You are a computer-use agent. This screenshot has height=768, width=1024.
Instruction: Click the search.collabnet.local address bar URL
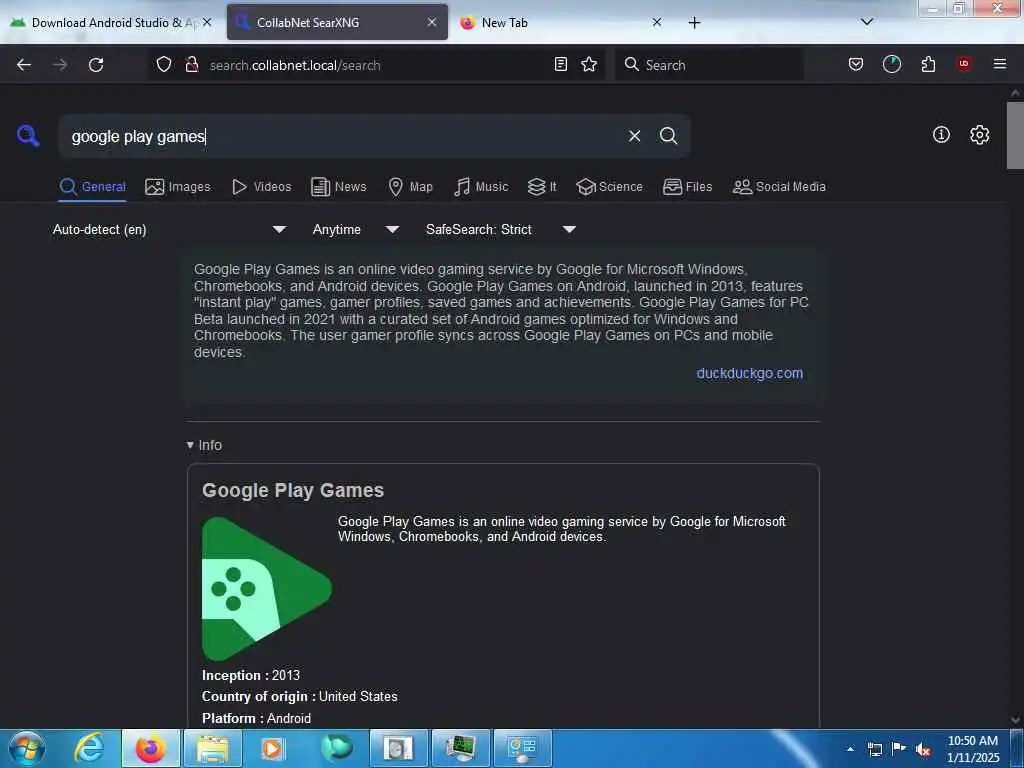(x=295, y=65)
